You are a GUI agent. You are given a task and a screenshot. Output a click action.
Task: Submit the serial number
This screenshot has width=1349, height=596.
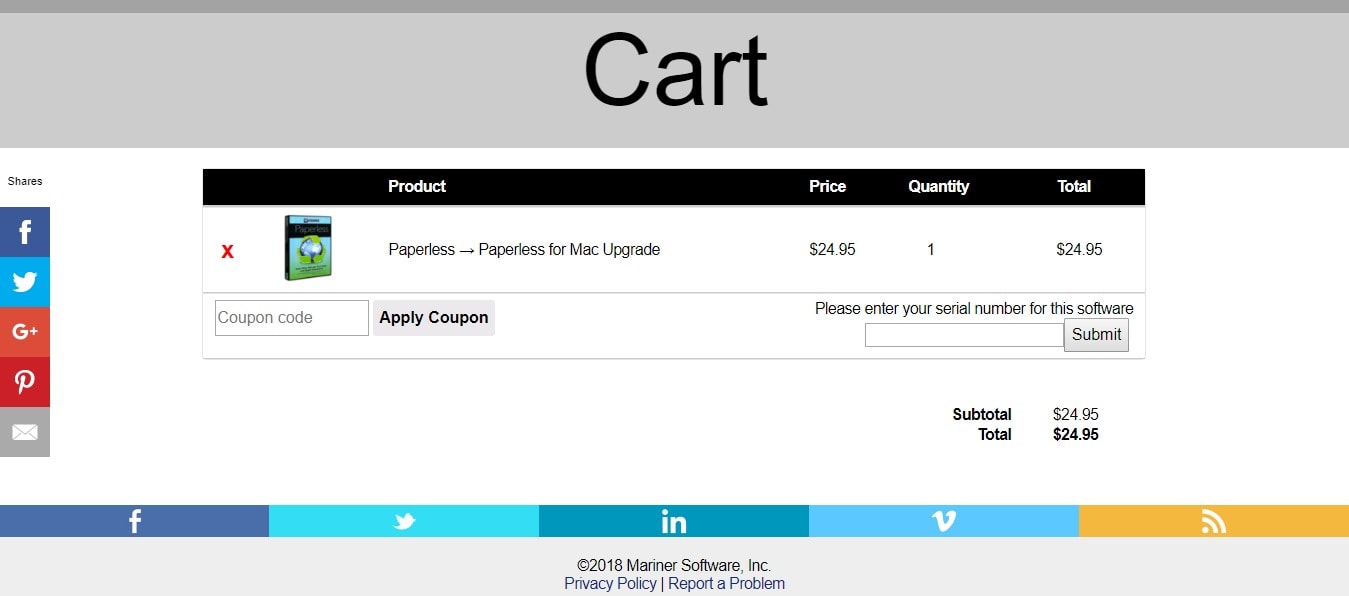tap(1096, 335)
